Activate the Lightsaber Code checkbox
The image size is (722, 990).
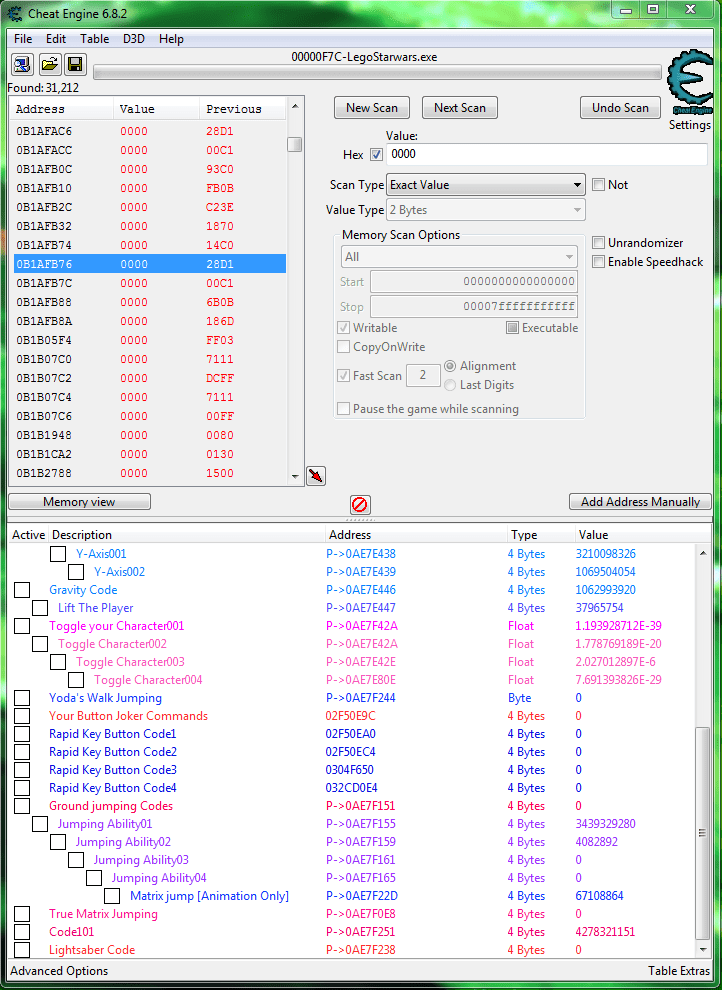coord(22,950)
